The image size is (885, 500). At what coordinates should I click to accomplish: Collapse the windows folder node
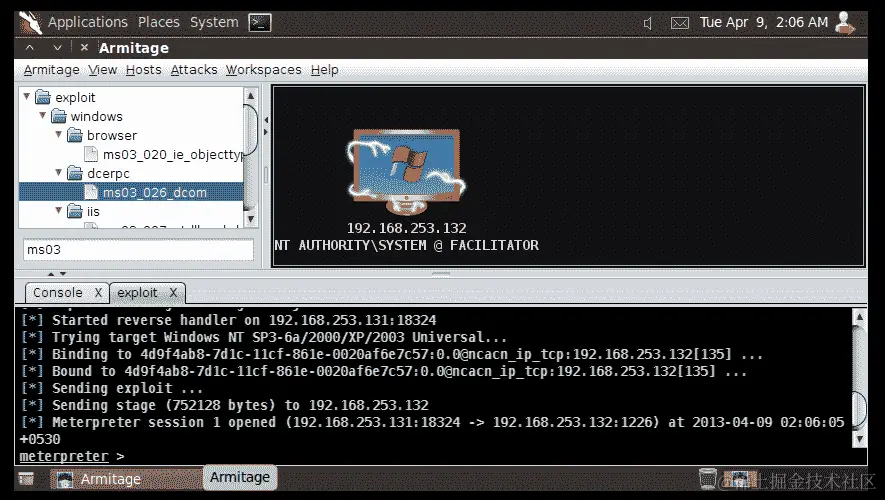(x=42, y=116)
